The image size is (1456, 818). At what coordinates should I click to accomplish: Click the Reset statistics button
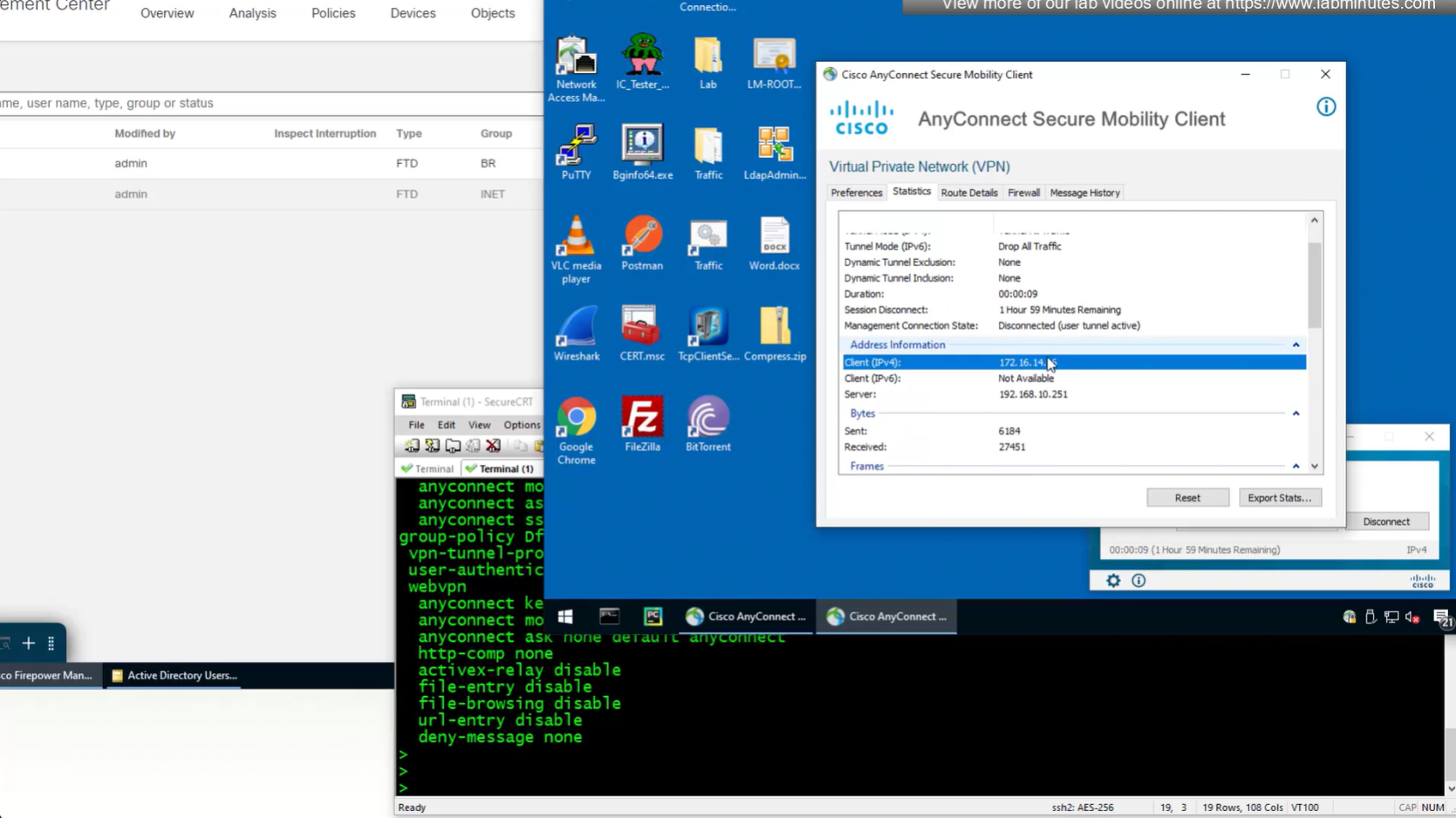[1186, 498]
